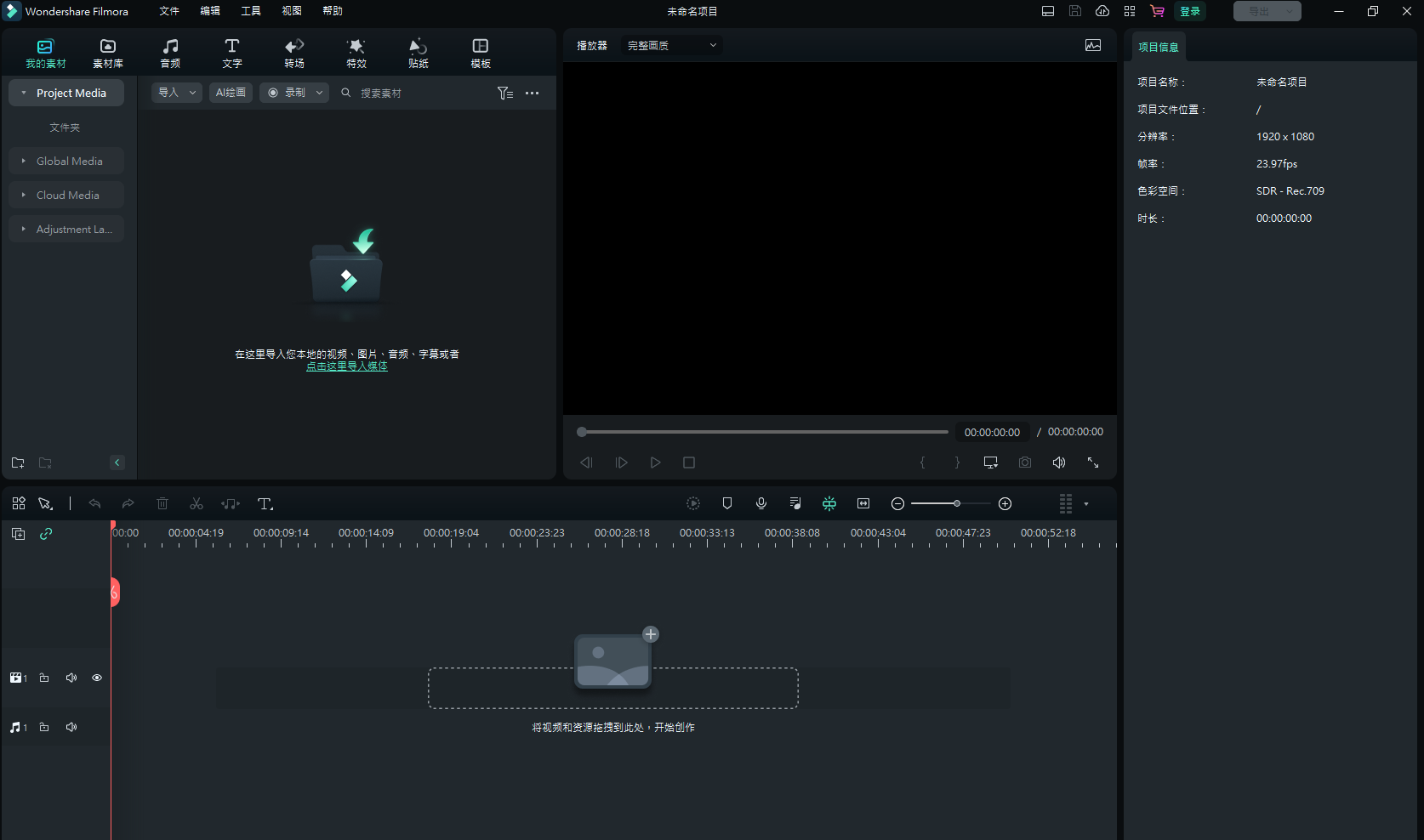Lock audio track 1
This screenshot has width=1424, height=840.
click(x=44, y=727)
